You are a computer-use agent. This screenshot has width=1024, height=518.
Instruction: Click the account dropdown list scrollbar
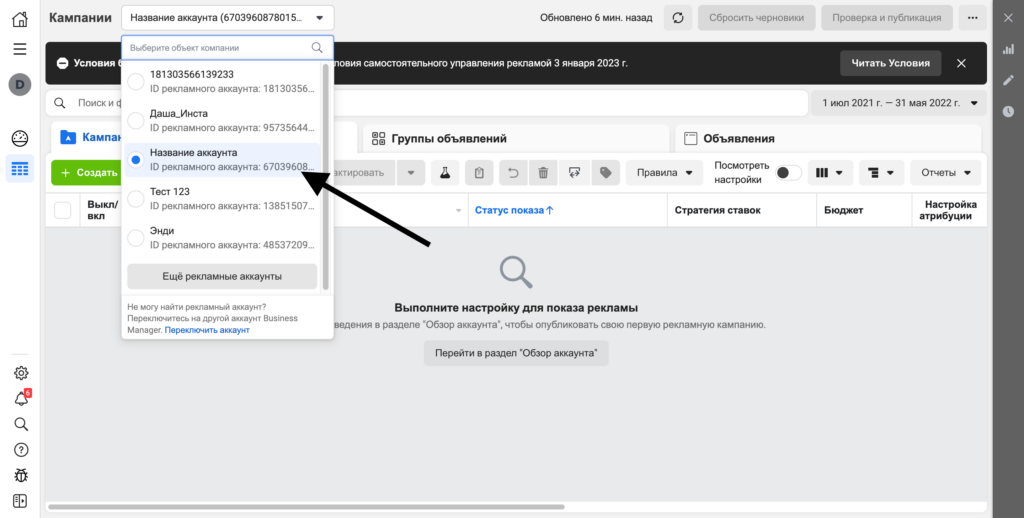[325, 150]
